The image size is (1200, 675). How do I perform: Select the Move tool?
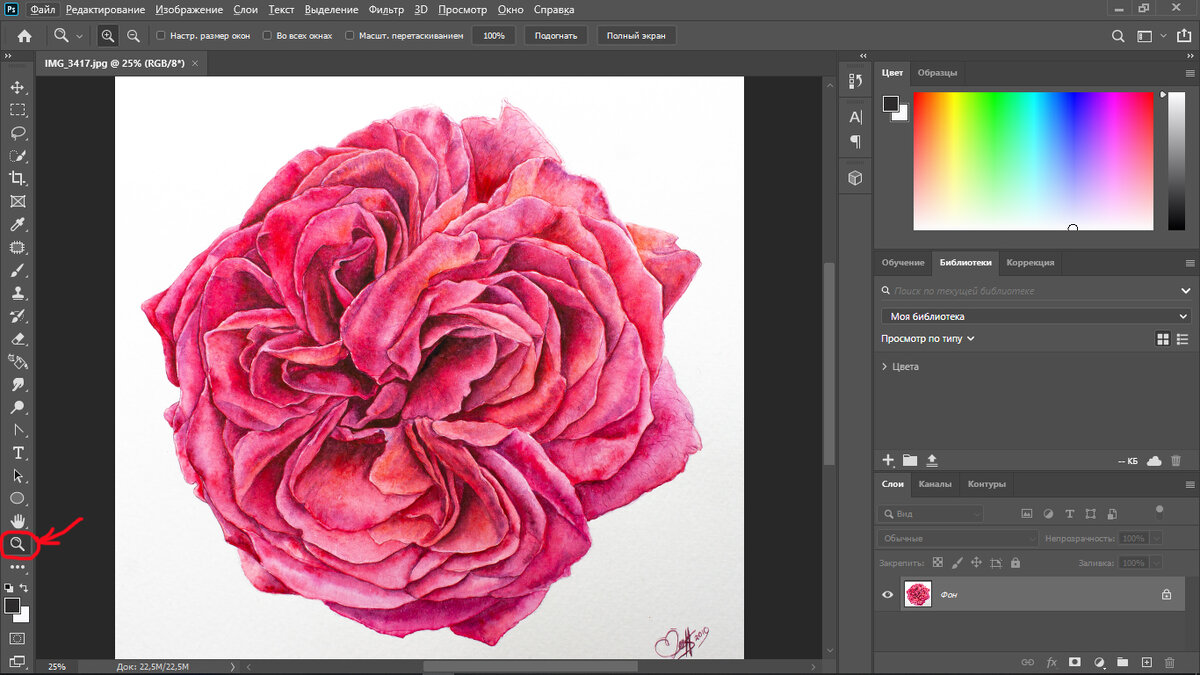point(17,88)
